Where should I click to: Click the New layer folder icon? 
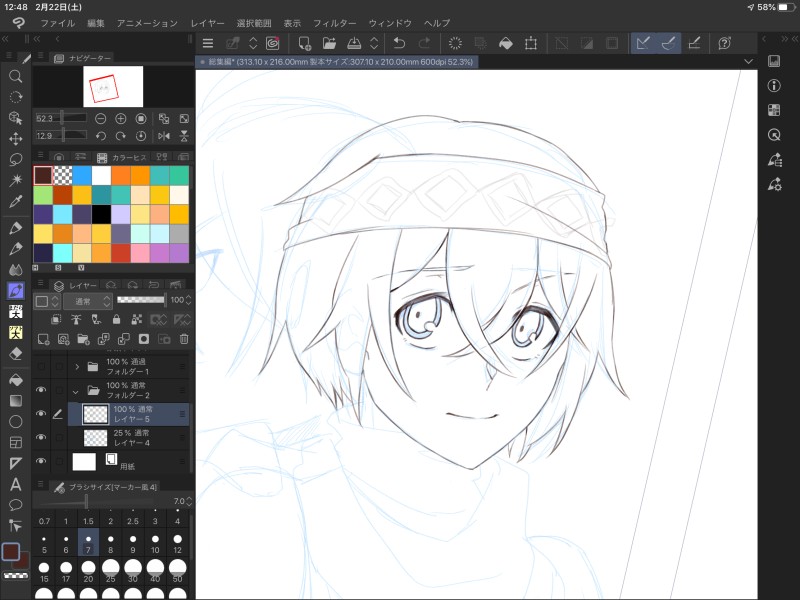(83, 339)
